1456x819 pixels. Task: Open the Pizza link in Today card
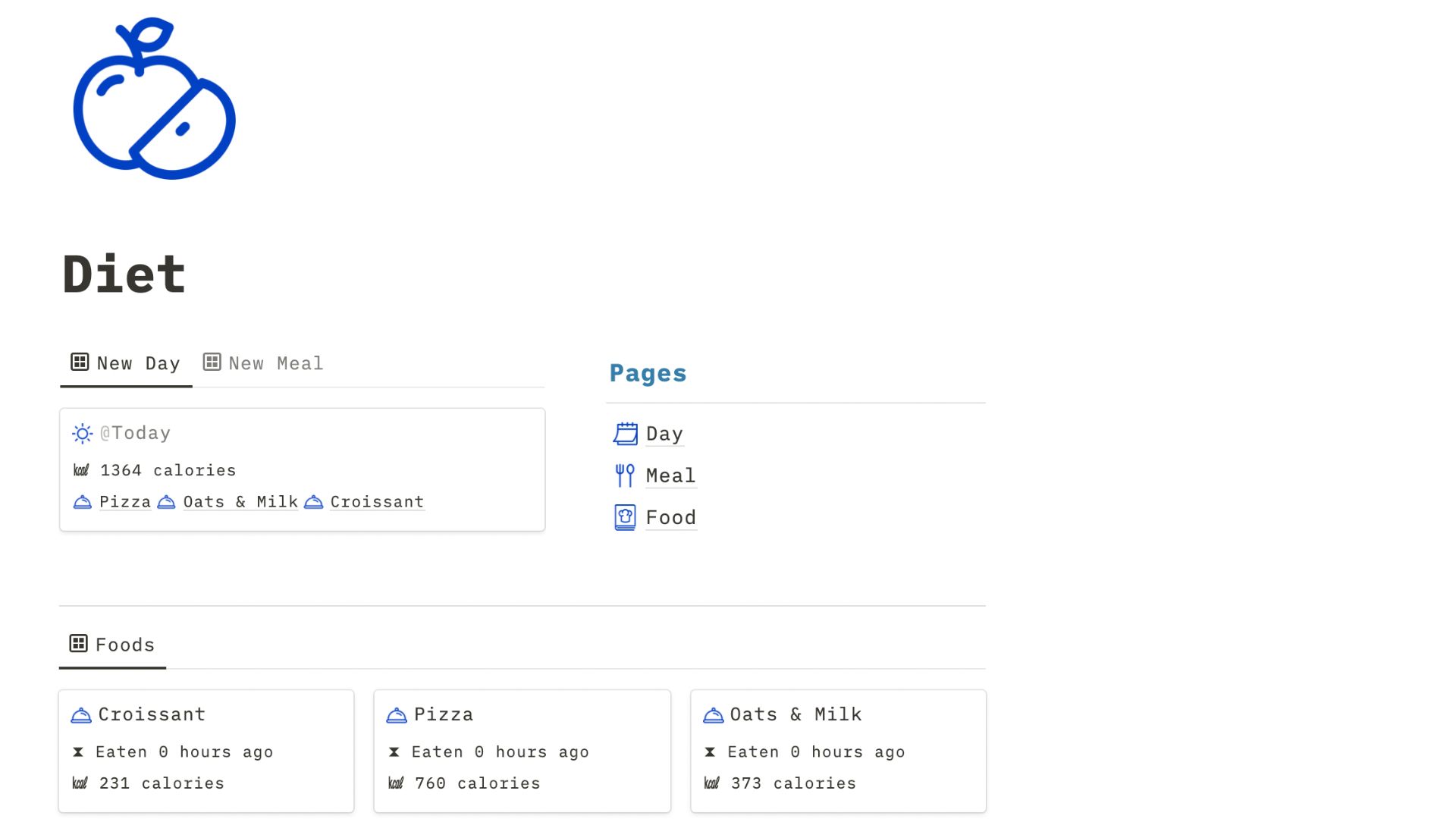tap(125, 502)
